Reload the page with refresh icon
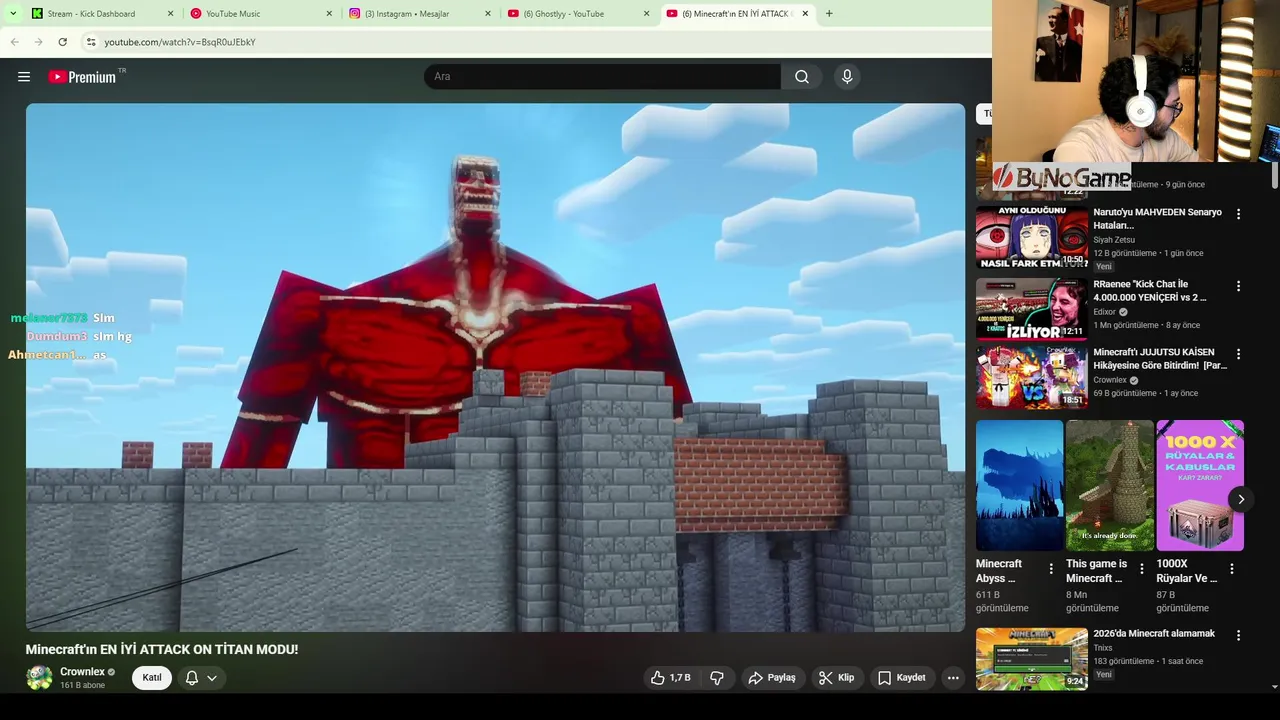The image size is (1280, 720). [62, 42]
